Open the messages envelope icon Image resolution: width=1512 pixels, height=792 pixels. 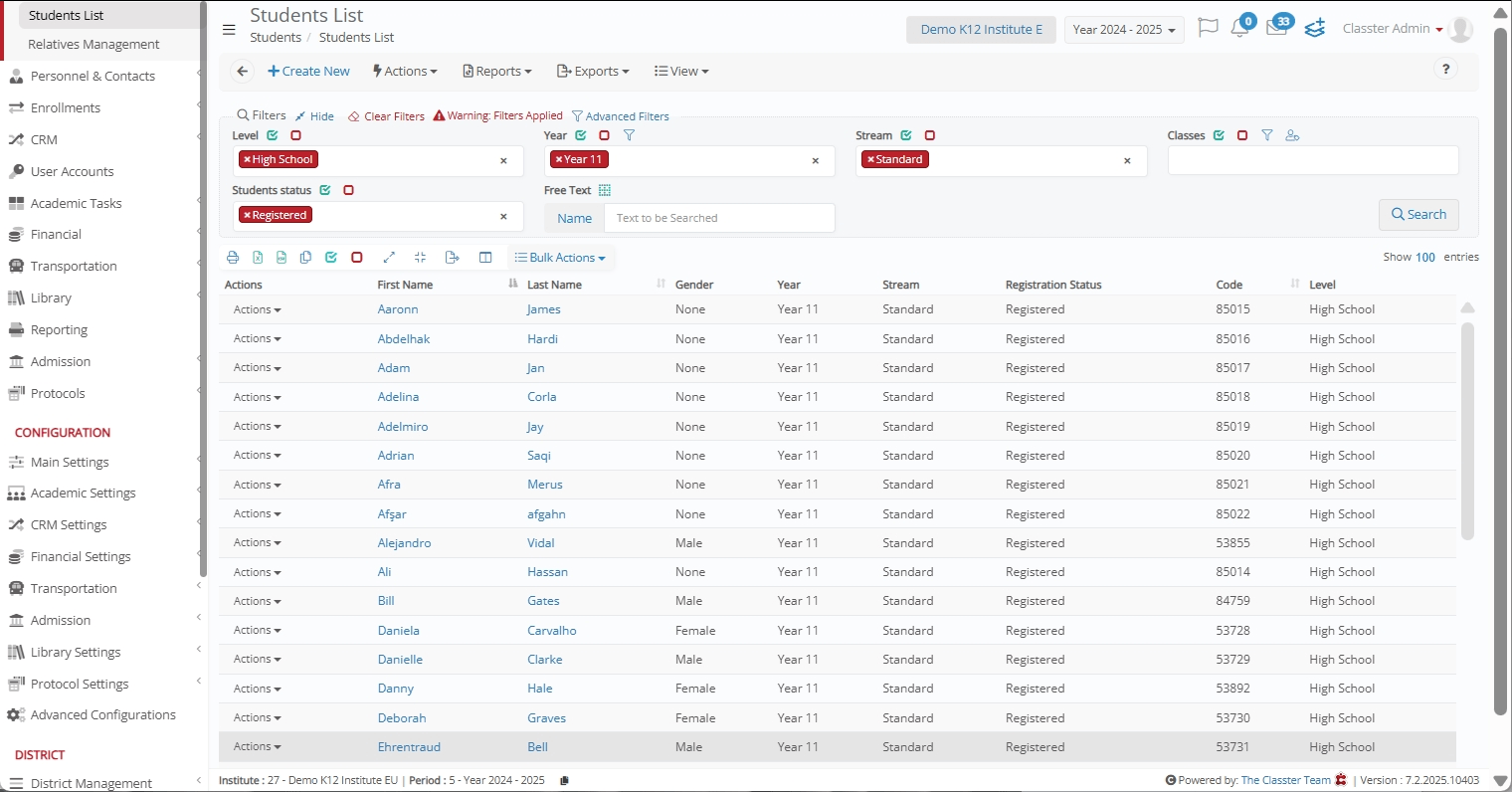(1276, 29)
